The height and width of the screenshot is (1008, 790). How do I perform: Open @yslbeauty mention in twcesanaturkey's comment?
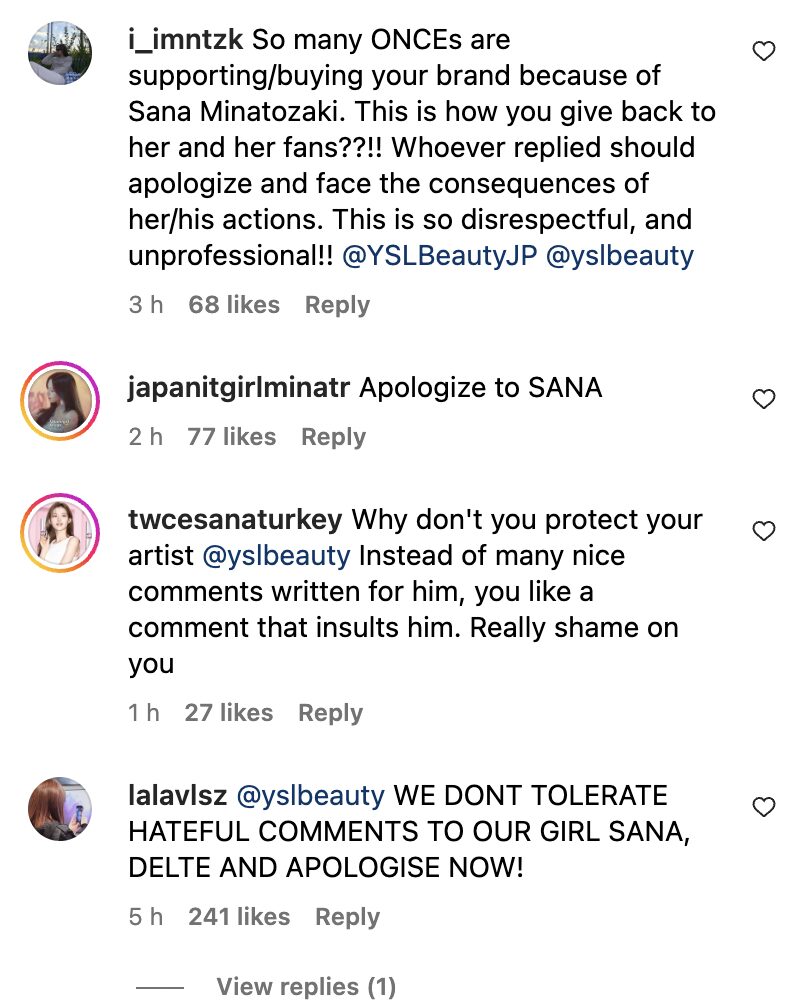(276, 556)
